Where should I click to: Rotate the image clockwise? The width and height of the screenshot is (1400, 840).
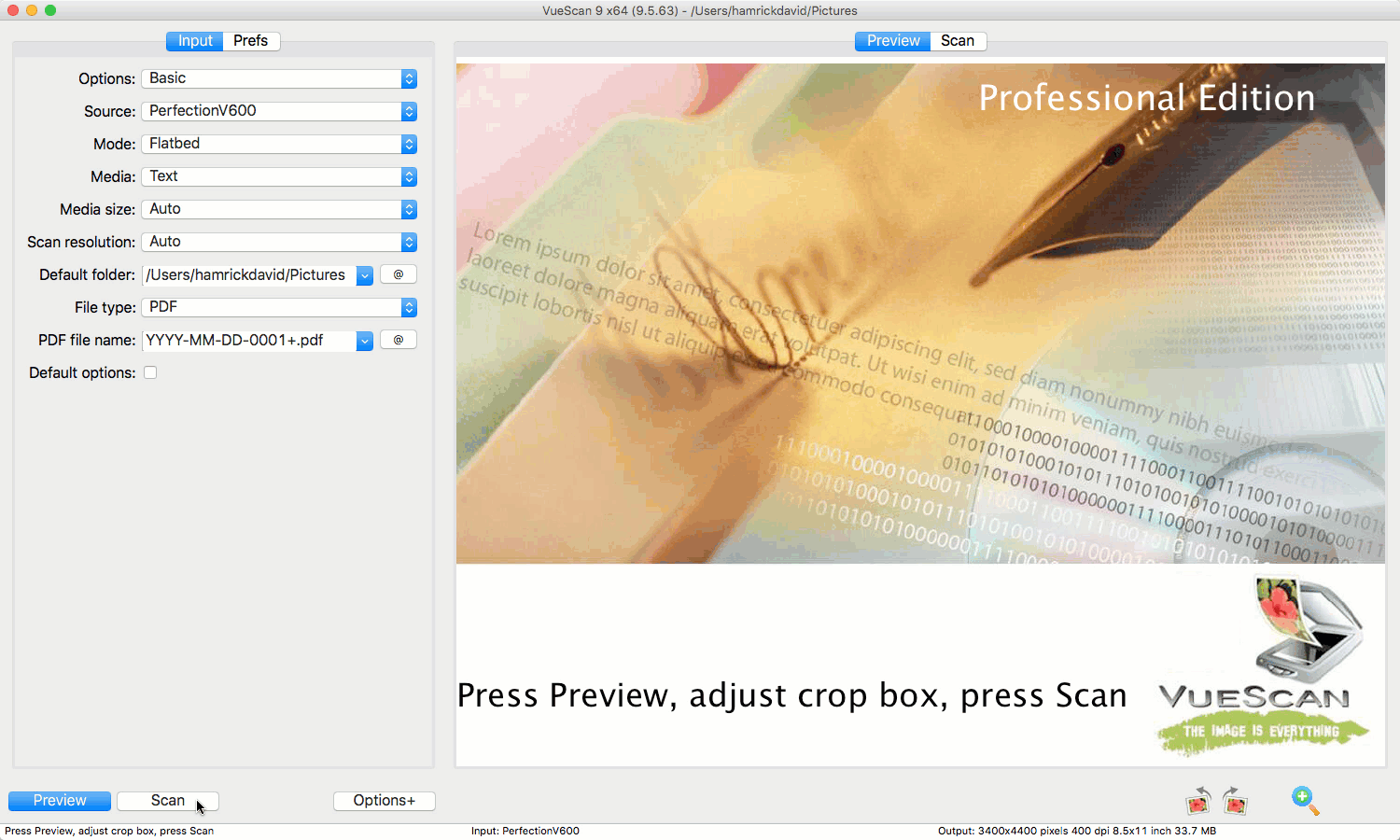[x=1234, y=801]
